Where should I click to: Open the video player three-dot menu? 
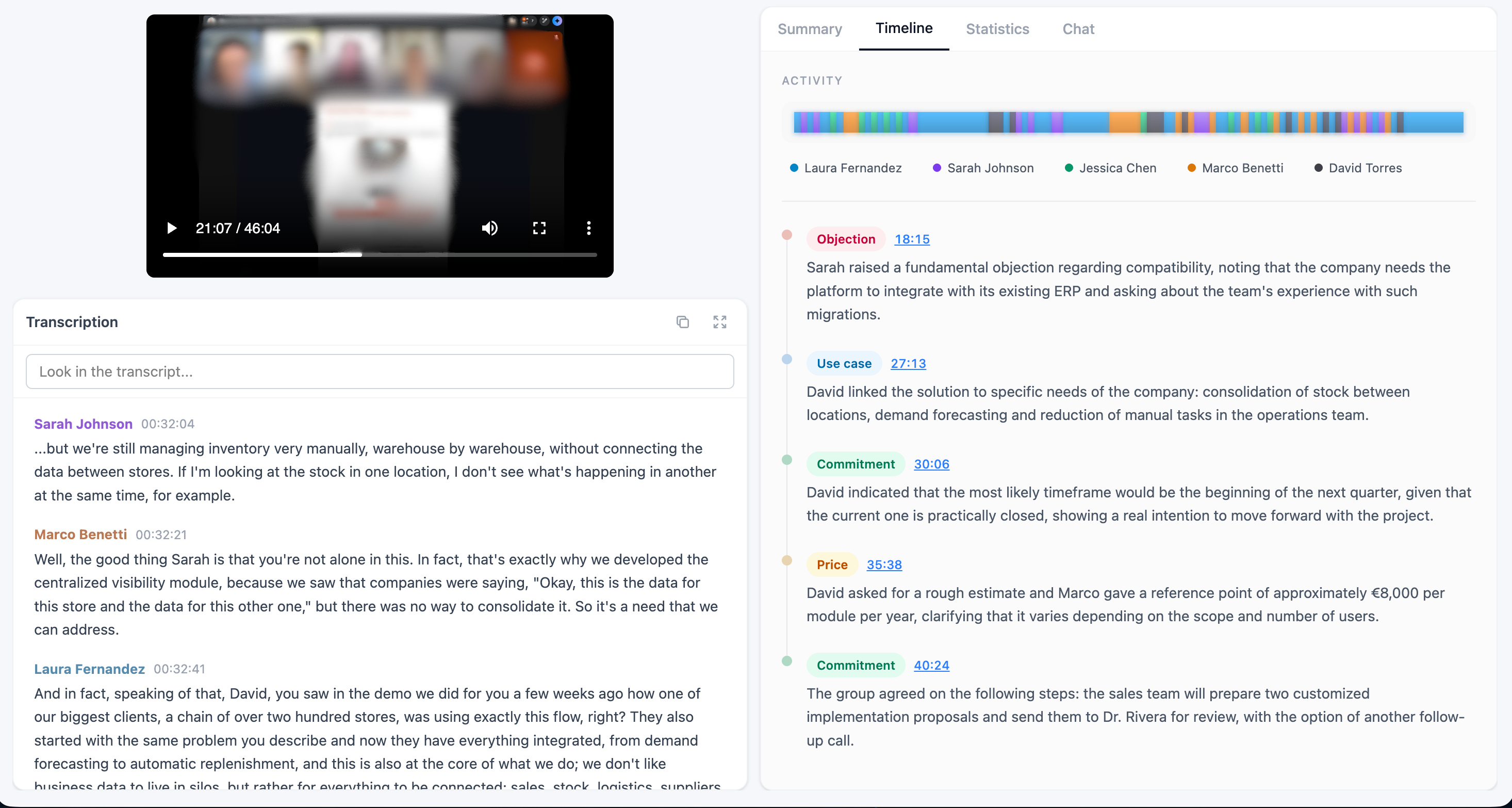[x=589, y=228]
